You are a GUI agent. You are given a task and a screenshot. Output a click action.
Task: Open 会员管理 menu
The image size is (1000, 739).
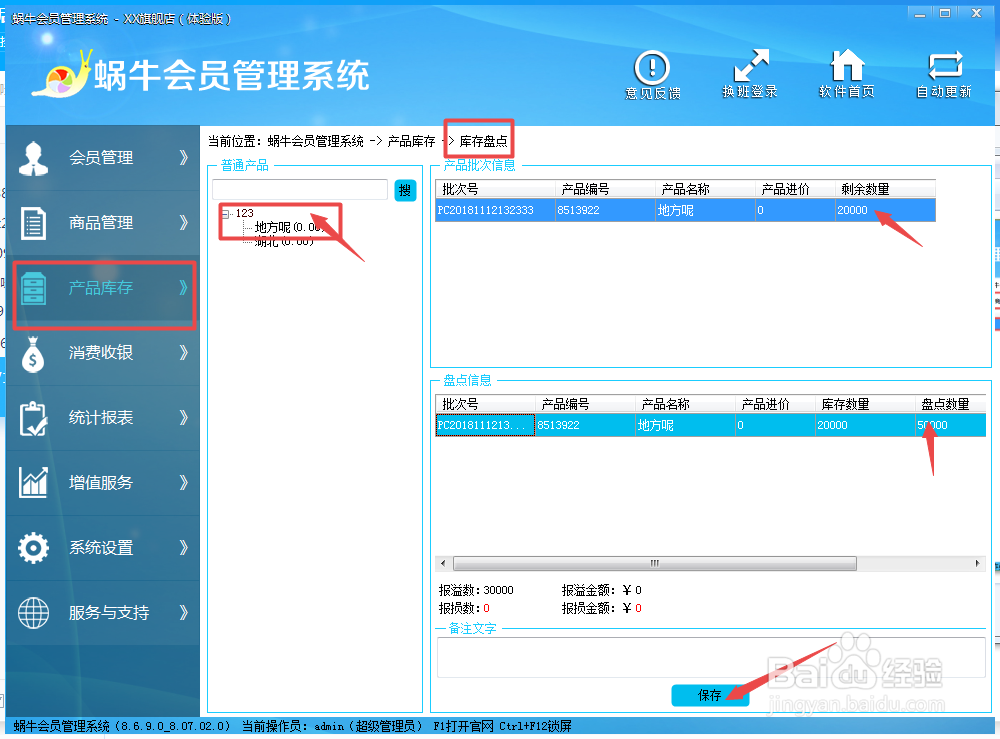click(x=101, y=157)
